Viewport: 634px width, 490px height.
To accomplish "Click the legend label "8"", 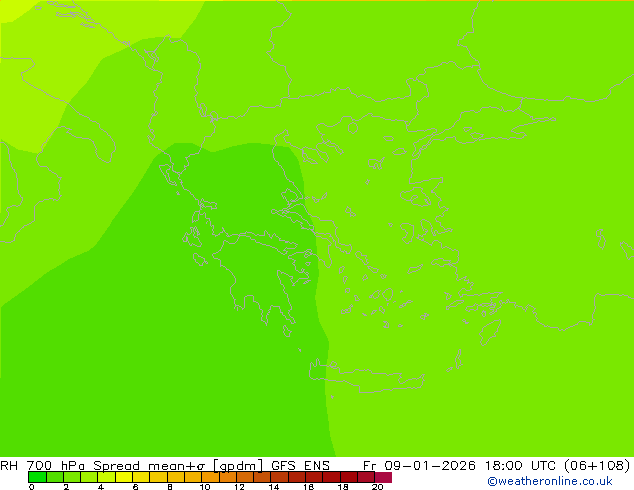I will pos(170,487).
